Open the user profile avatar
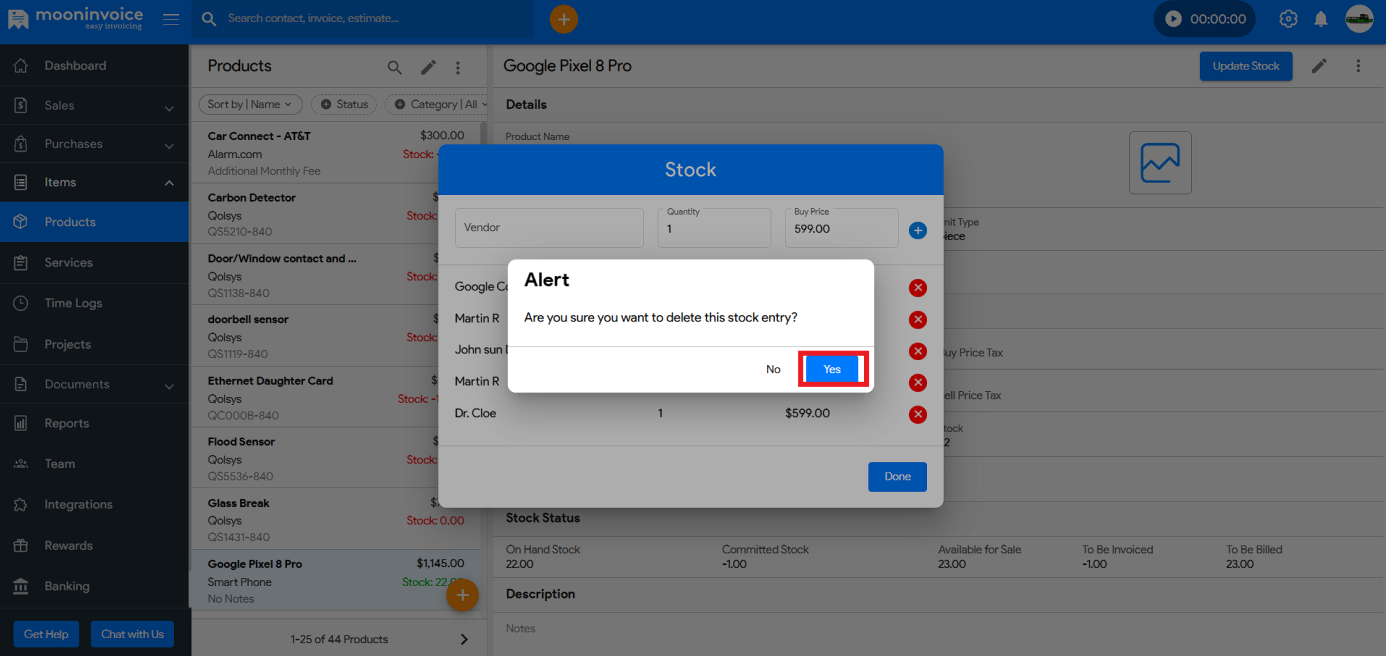This screenshot has height=656, width=1386. (1359, 19)
